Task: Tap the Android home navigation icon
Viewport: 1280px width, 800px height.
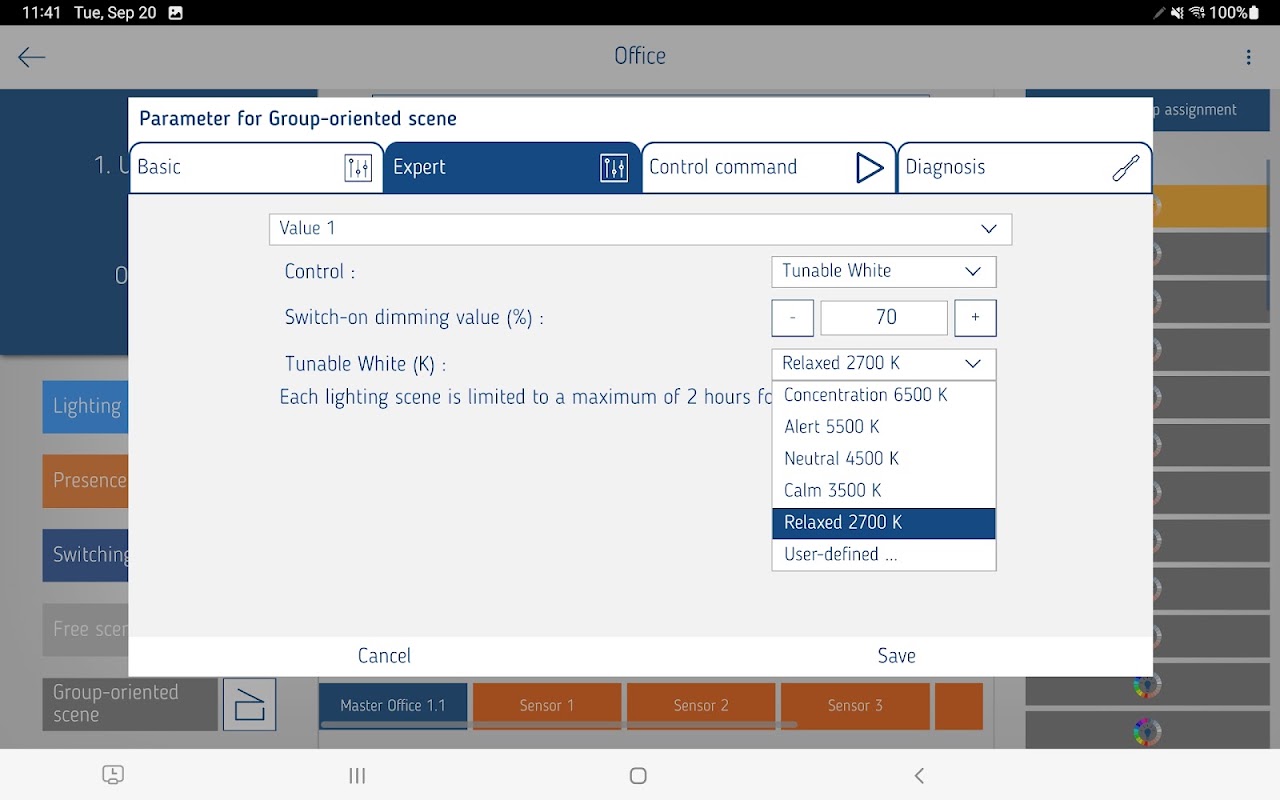Action: coord(638,776)
